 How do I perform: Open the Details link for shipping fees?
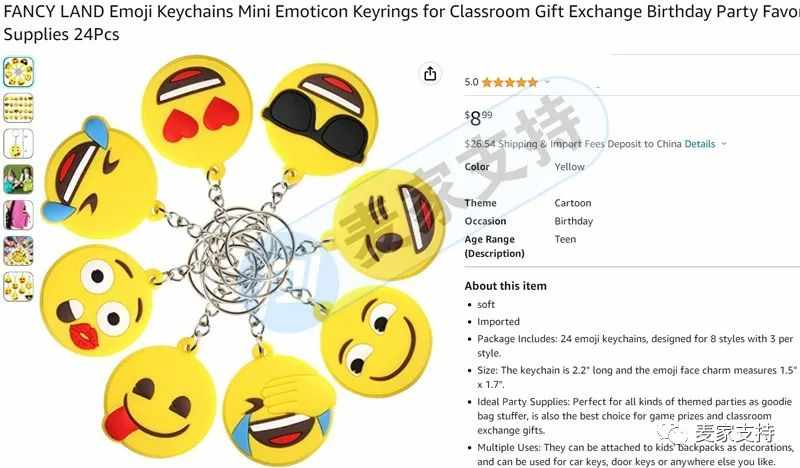click(699, 144)
